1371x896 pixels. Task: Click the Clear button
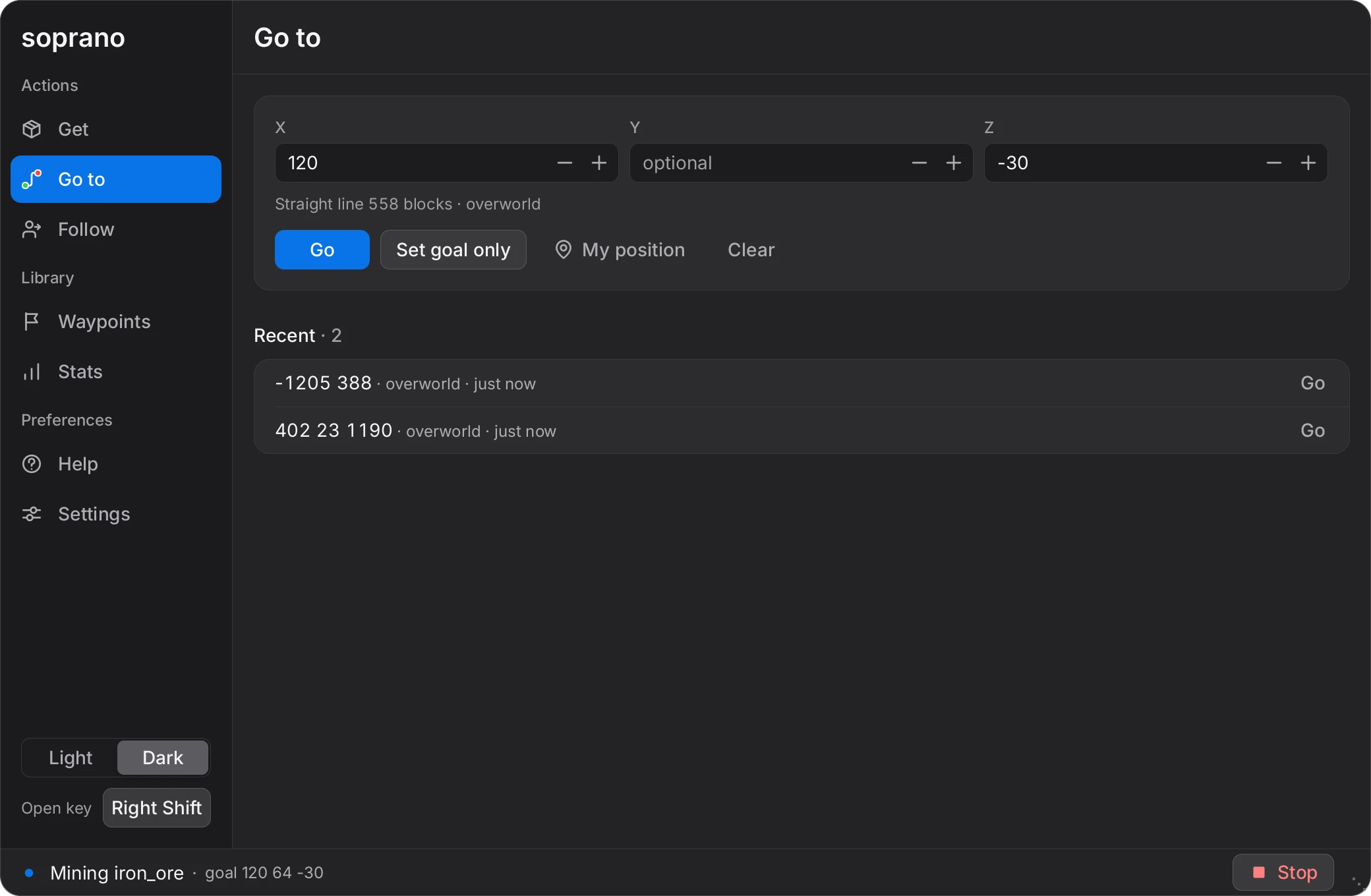coord(751,250)
